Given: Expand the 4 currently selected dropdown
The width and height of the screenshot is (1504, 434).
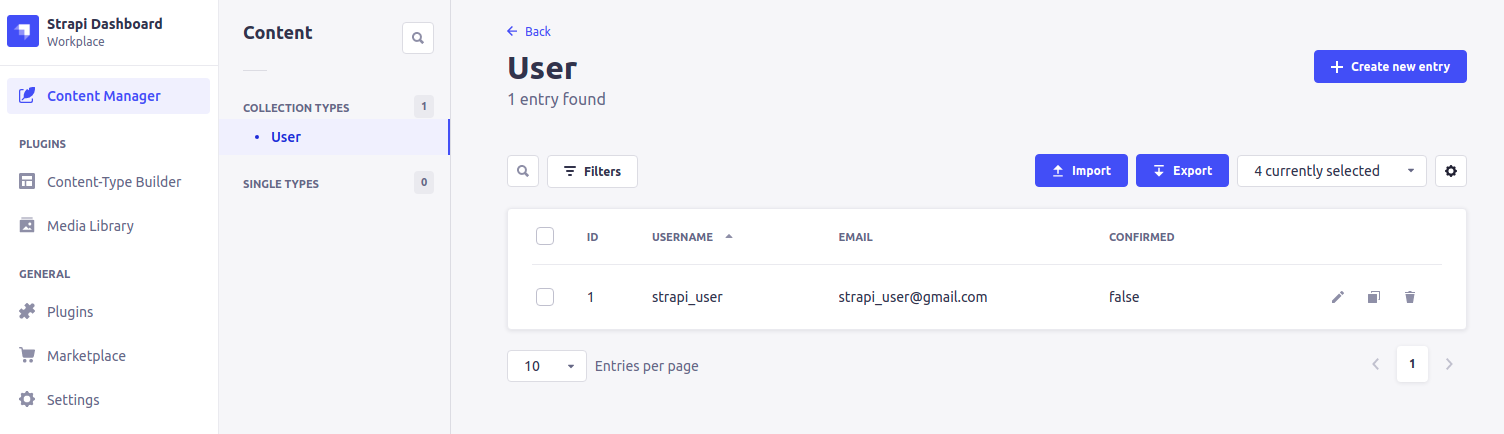Looking at the screenshot, I should tap(1332, 171).
